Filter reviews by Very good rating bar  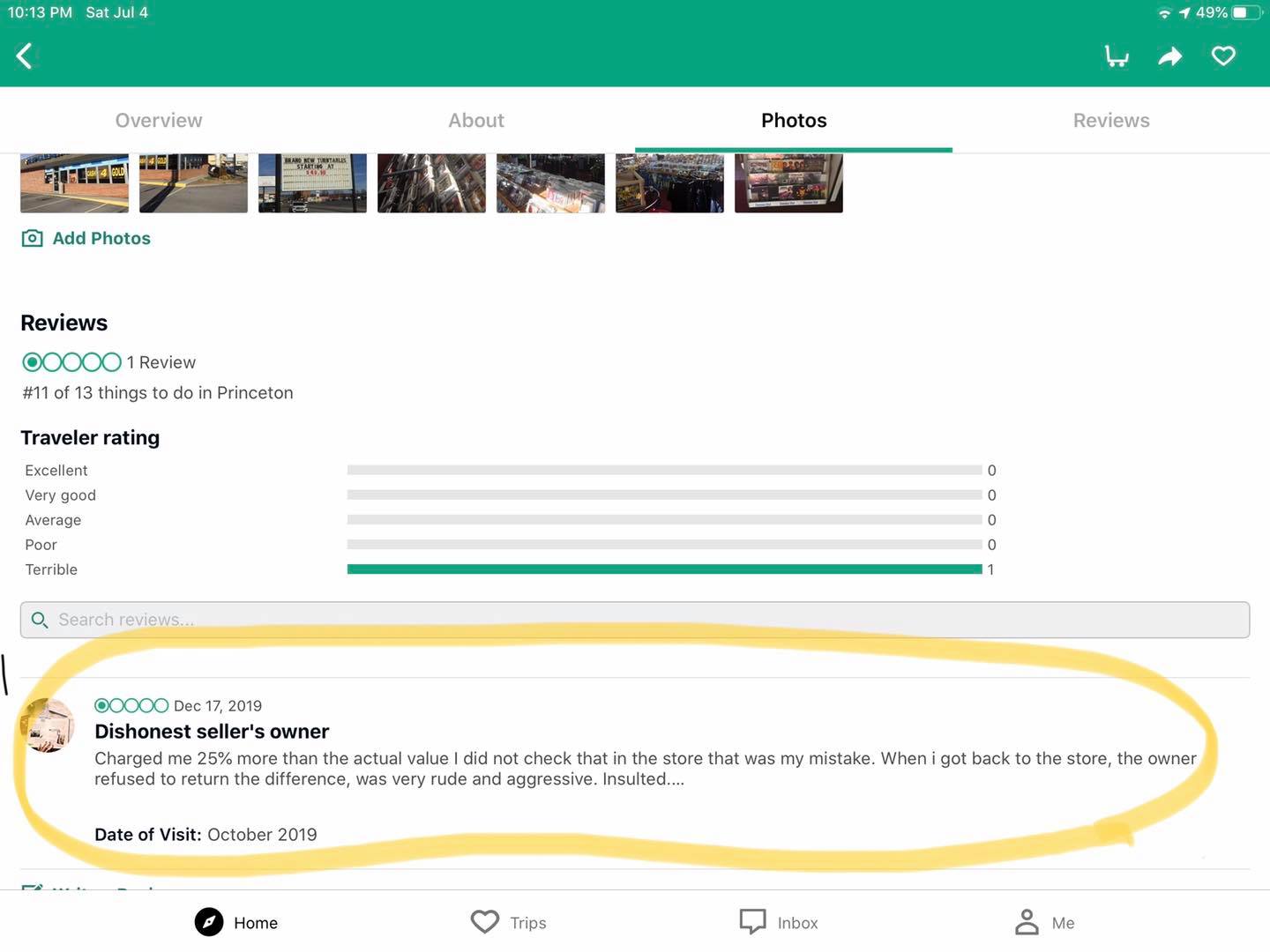coord(665,495)
